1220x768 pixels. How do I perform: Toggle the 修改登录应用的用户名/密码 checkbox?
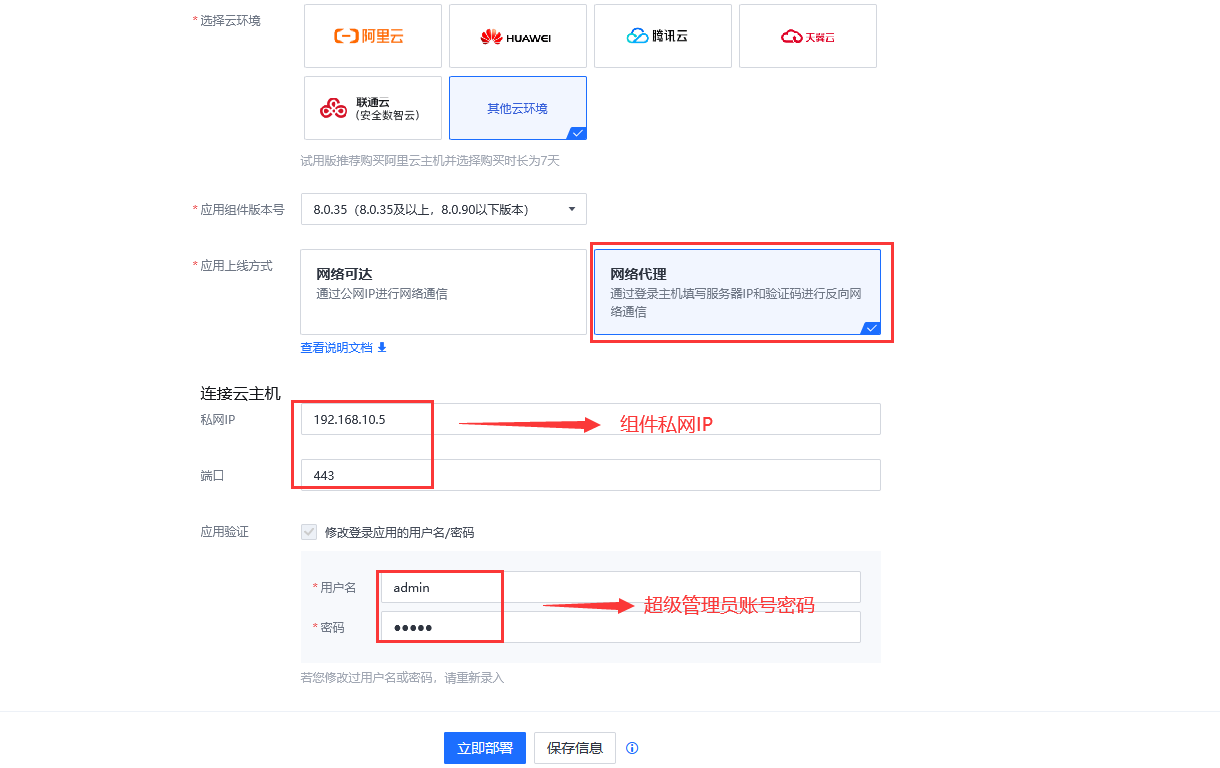point(309,532)
